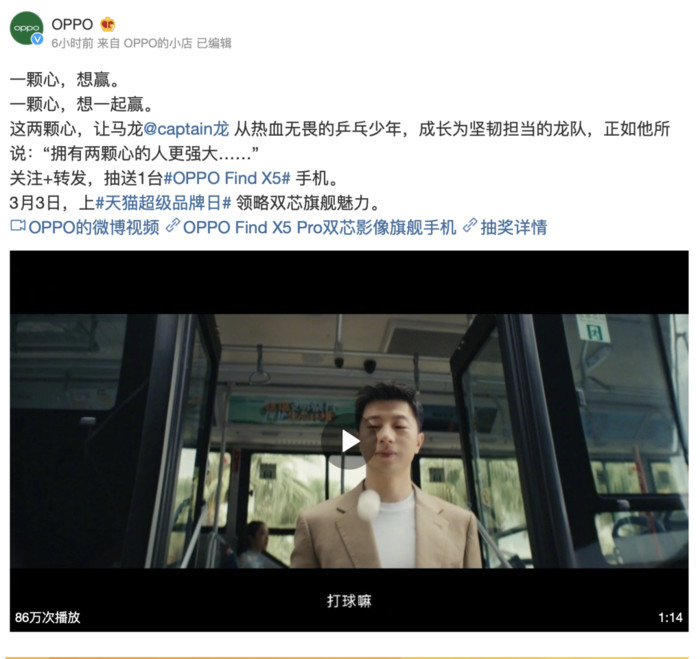Open the OPPO的微博视频 link
Viewport: 700px width, 659px height.
(94, 227)
